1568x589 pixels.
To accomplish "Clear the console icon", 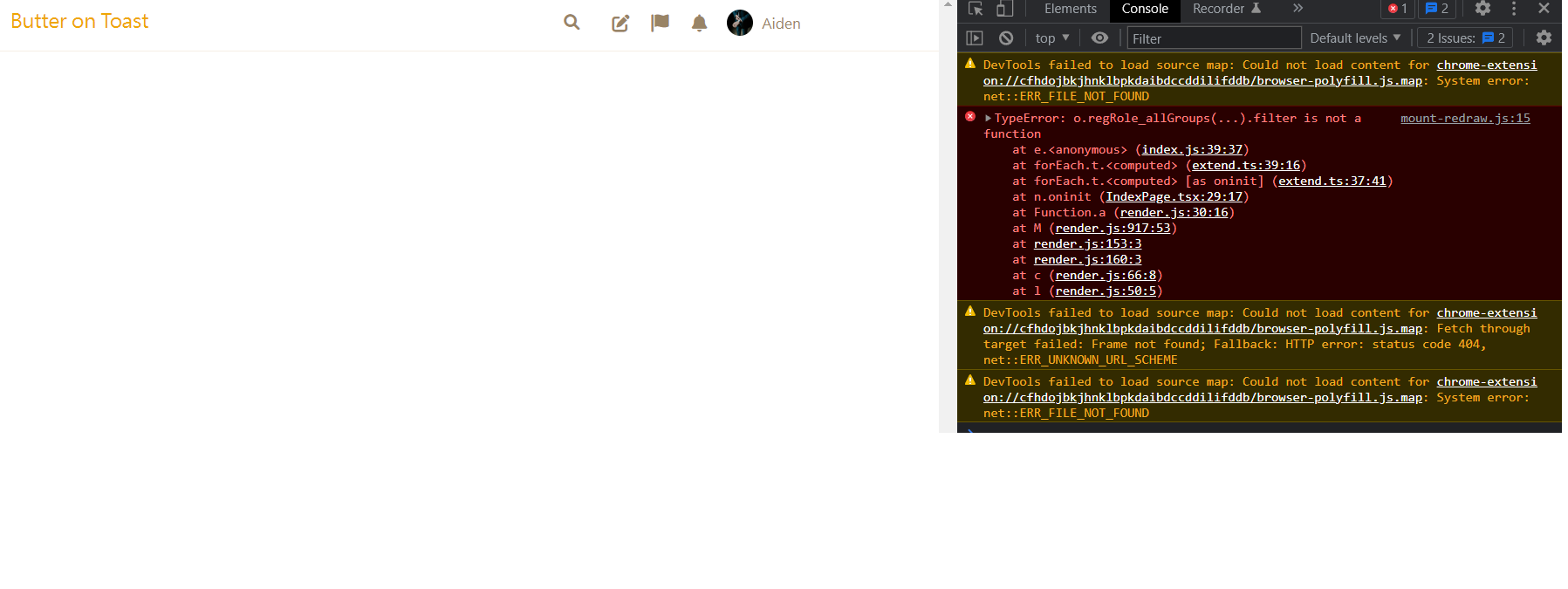I will point(1006,38).
